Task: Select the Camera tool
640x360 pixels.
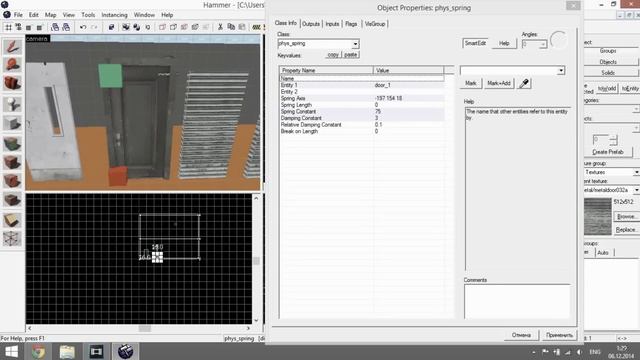Action: [12, 83]
